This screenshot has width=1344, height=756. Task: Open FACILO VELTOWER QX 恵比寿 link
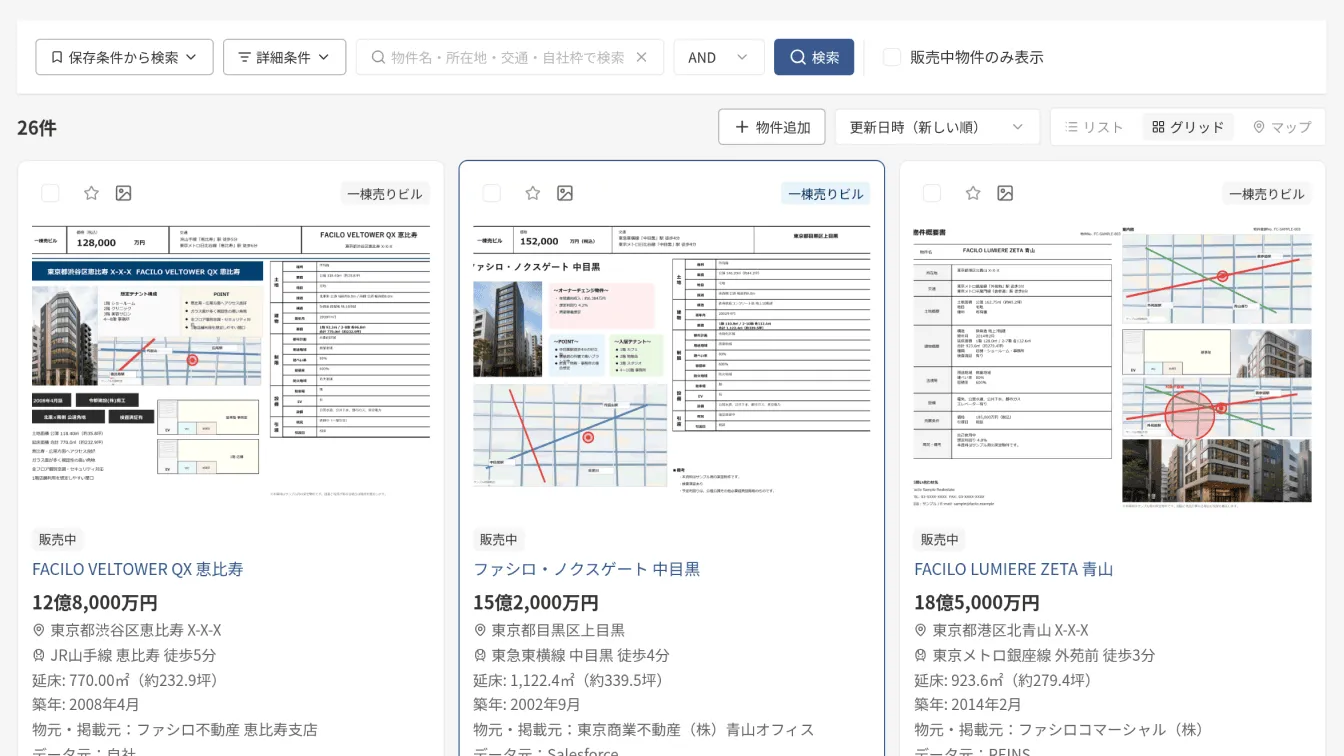tap(138, 569)
